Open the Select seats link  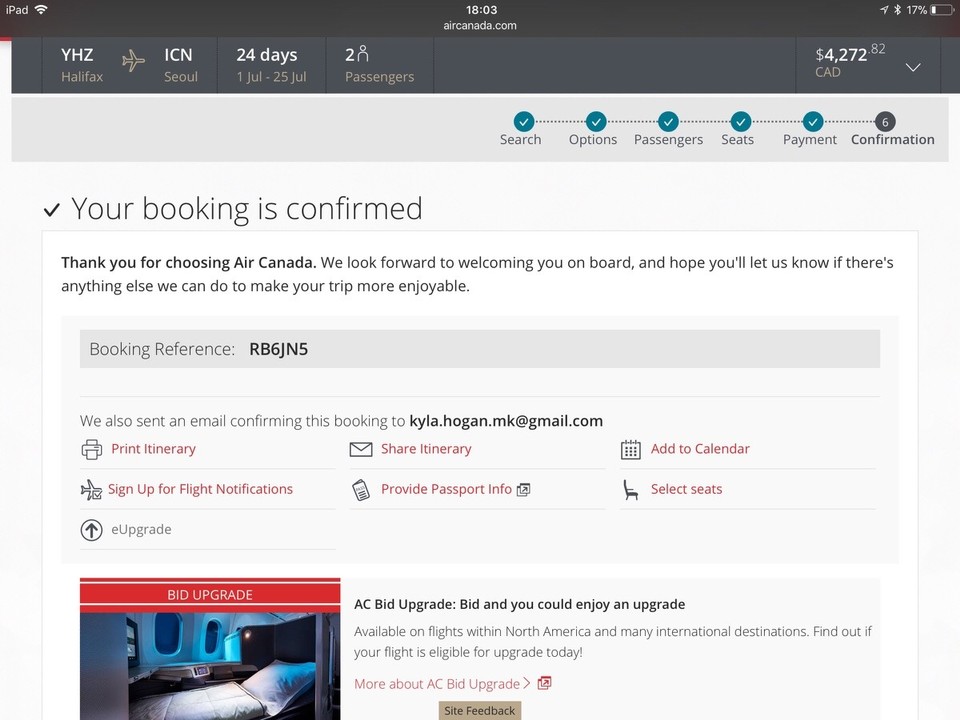tap(686, 489)
